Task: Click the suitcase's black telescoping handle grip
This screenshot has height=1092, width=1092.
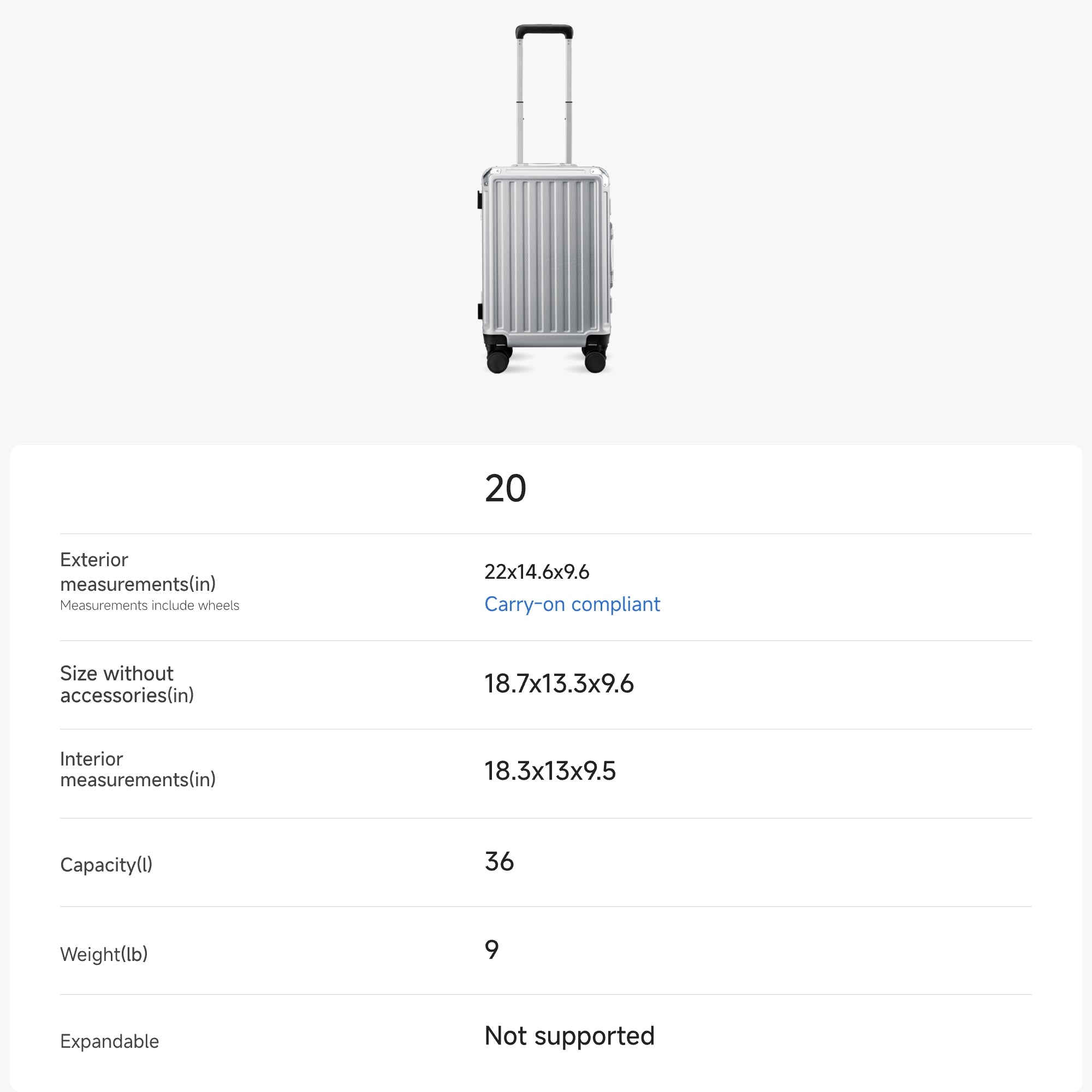Action: click(544, 31)
